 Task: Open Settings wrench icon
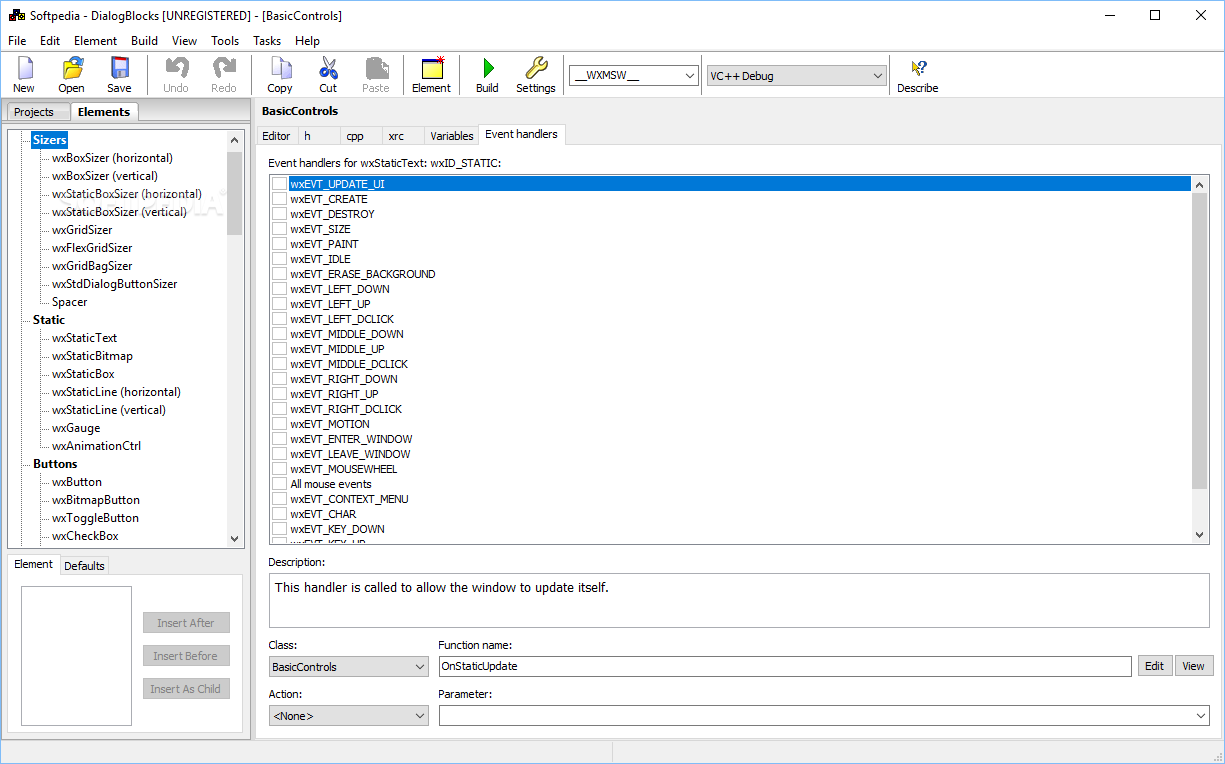[x=536, y=68]
